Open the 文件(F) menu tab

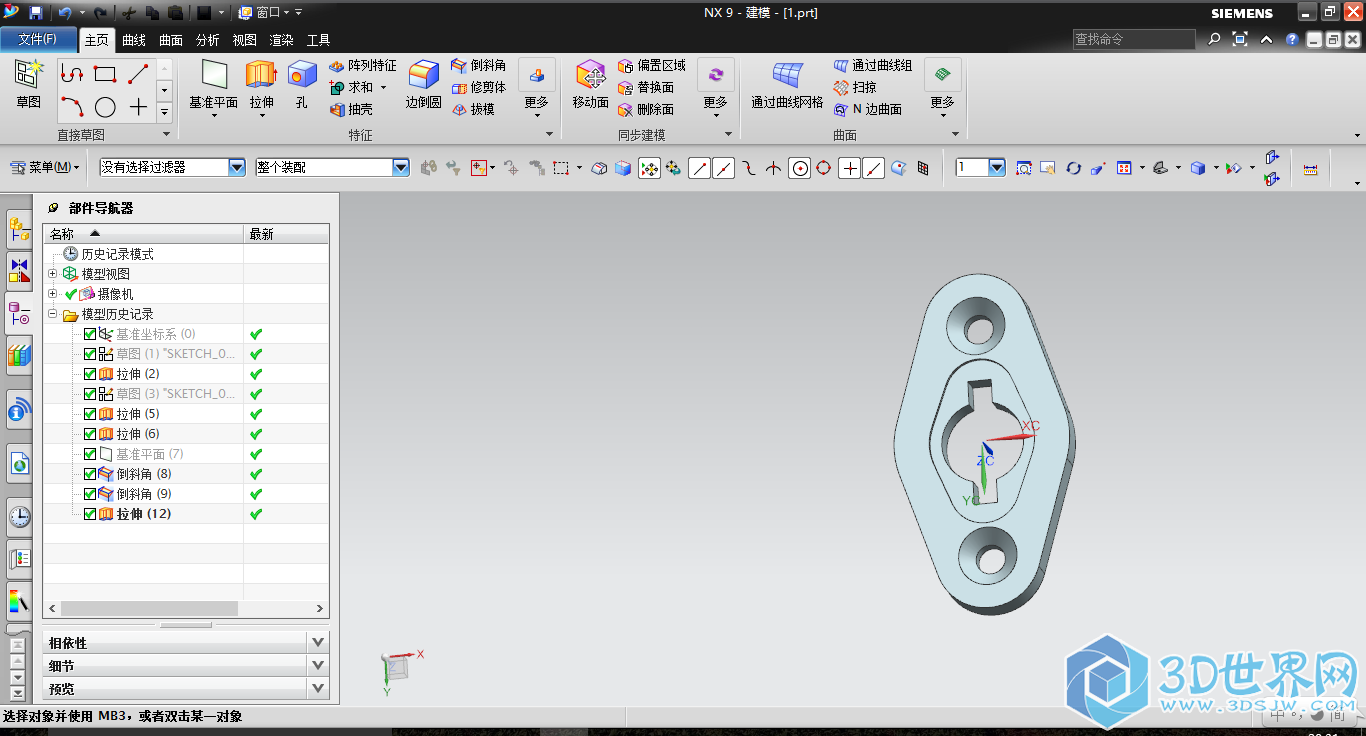pos(39,39)
